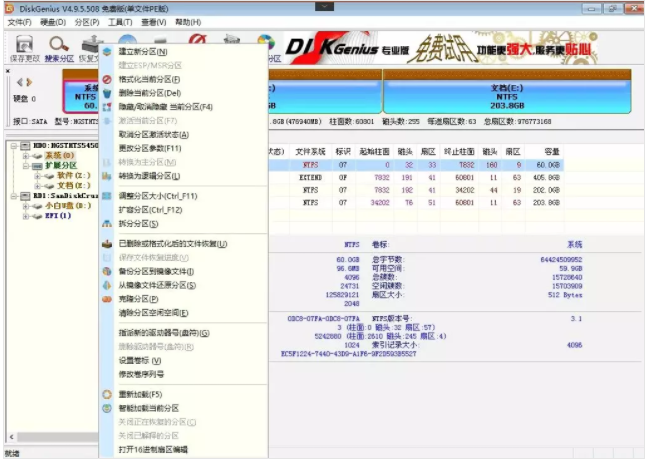The width and height of the screenshot is (654, 460).
Task: Select 指派新的驱动器号(盘符)(G) entry
Action: (164, 333)
